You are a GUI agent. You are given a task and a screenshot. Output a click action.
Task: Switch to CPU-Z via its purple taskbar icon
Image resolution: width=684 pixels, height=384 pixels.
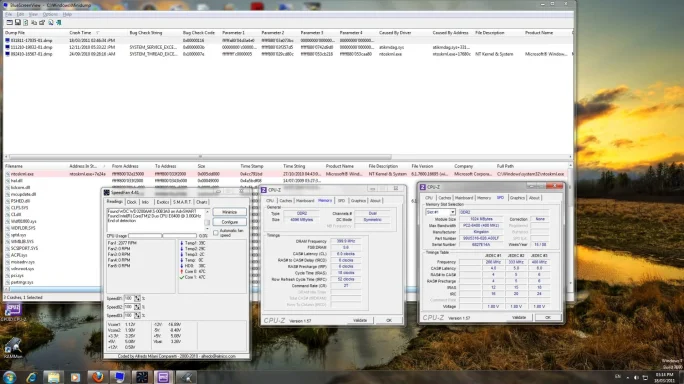click(x=164, y=377)
